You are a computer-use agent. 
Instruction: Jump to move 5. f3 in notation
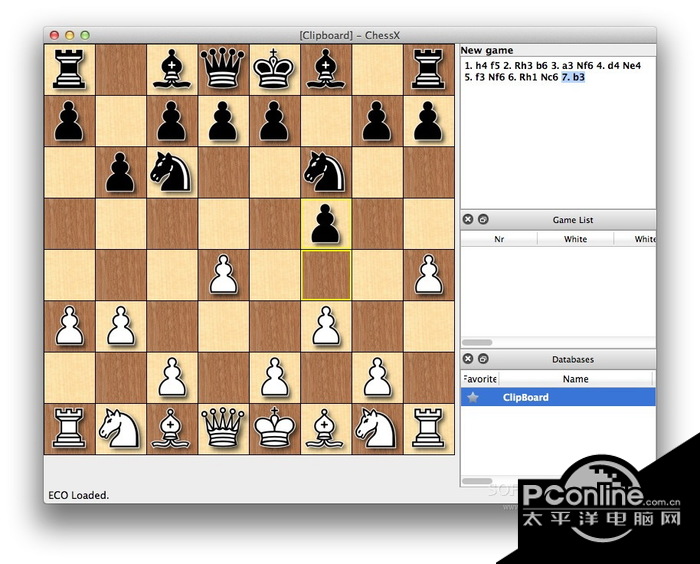[475, 77]
